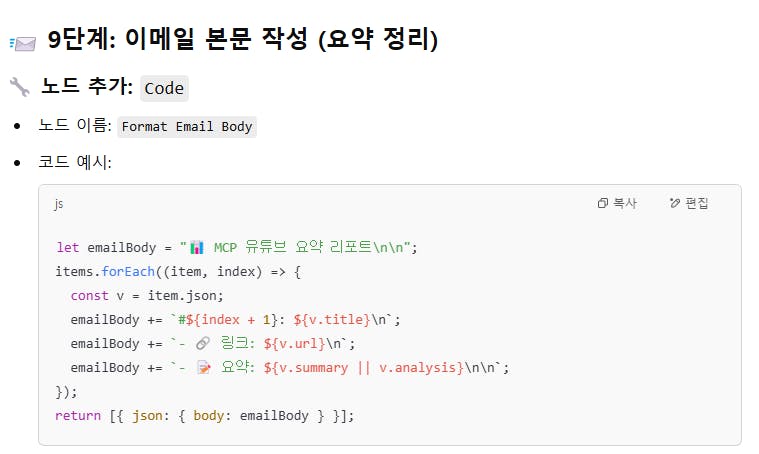The height and width of the screenshot is (454, 759).
Task: Click the return statement line
Action: (x=205, y=415)
